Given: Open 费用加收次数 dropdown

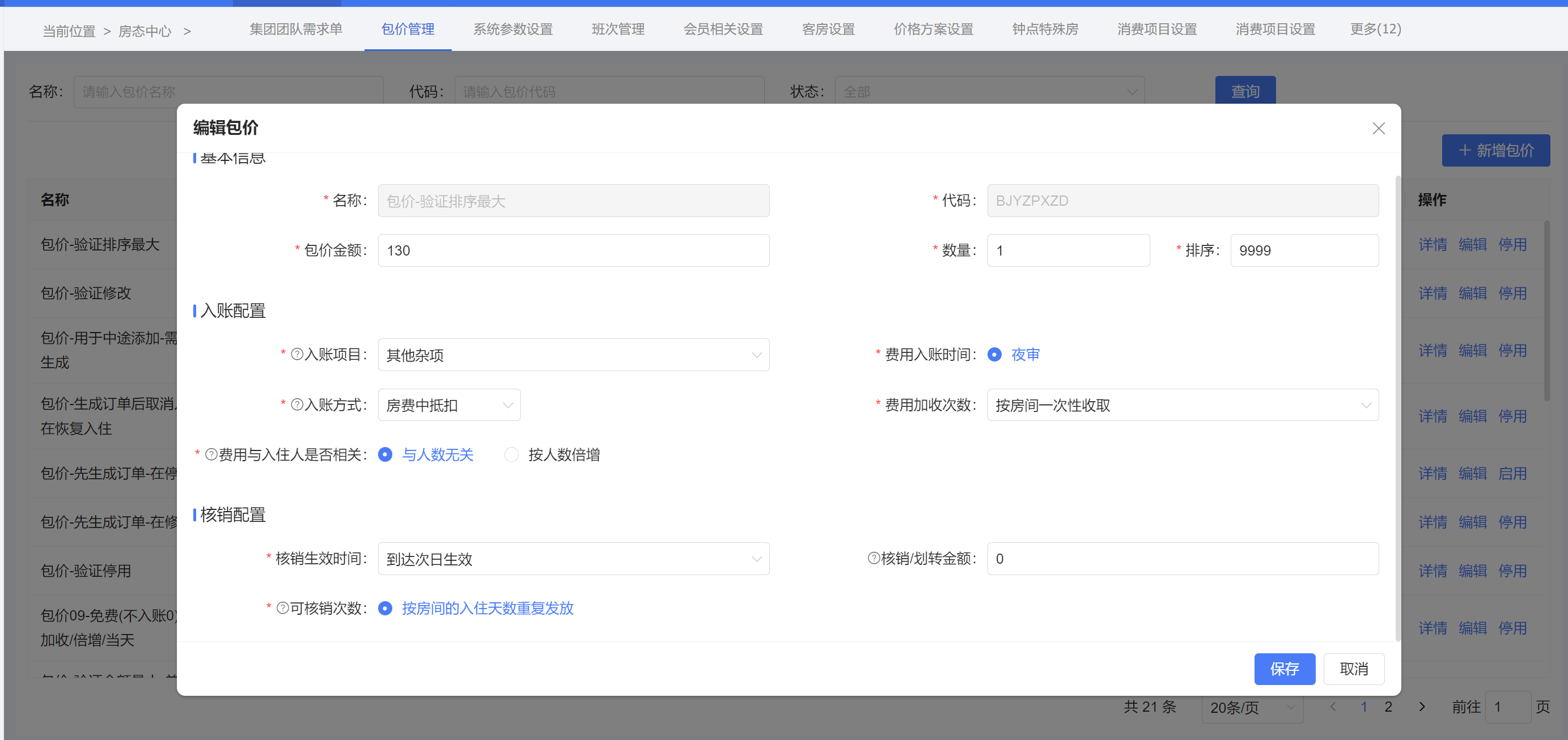Looking at the screenshot, I should tap(1183, 405).
